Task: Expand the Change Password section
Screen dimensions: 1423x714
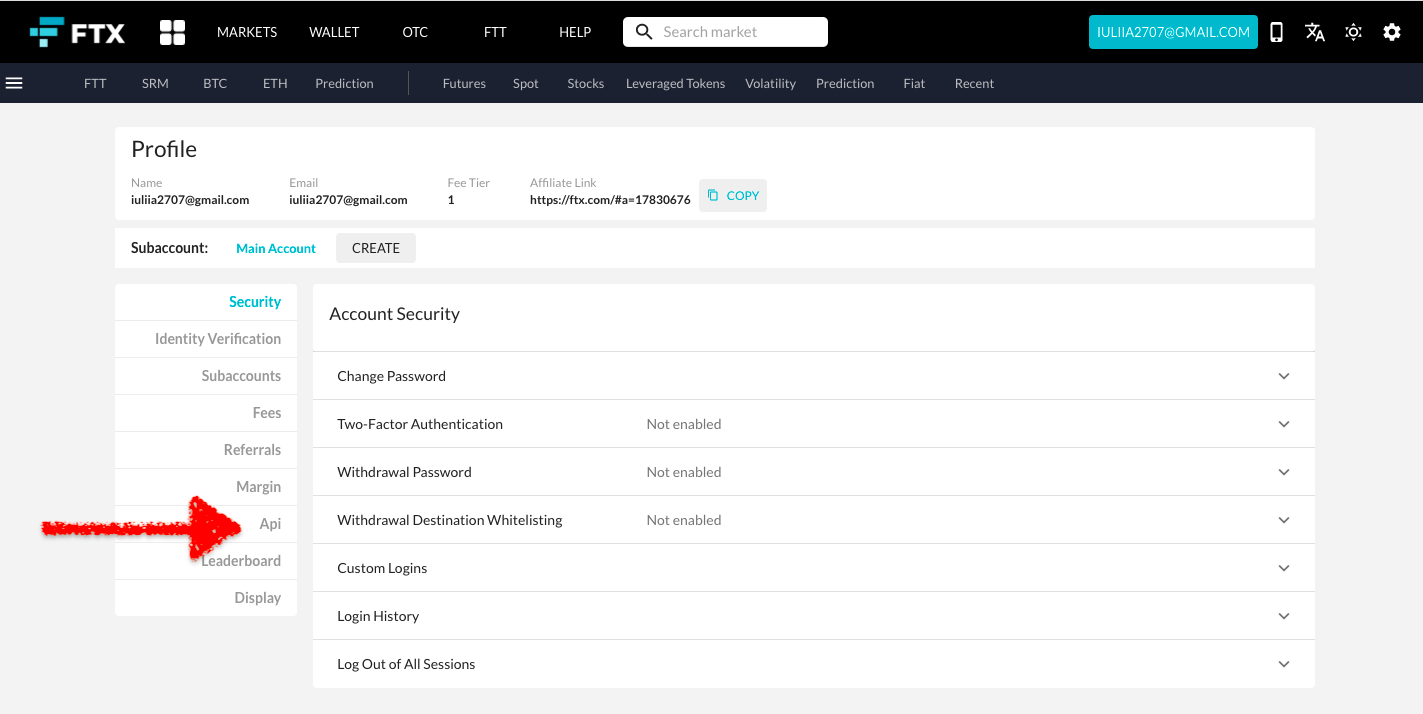Action: pos(1283,375)
